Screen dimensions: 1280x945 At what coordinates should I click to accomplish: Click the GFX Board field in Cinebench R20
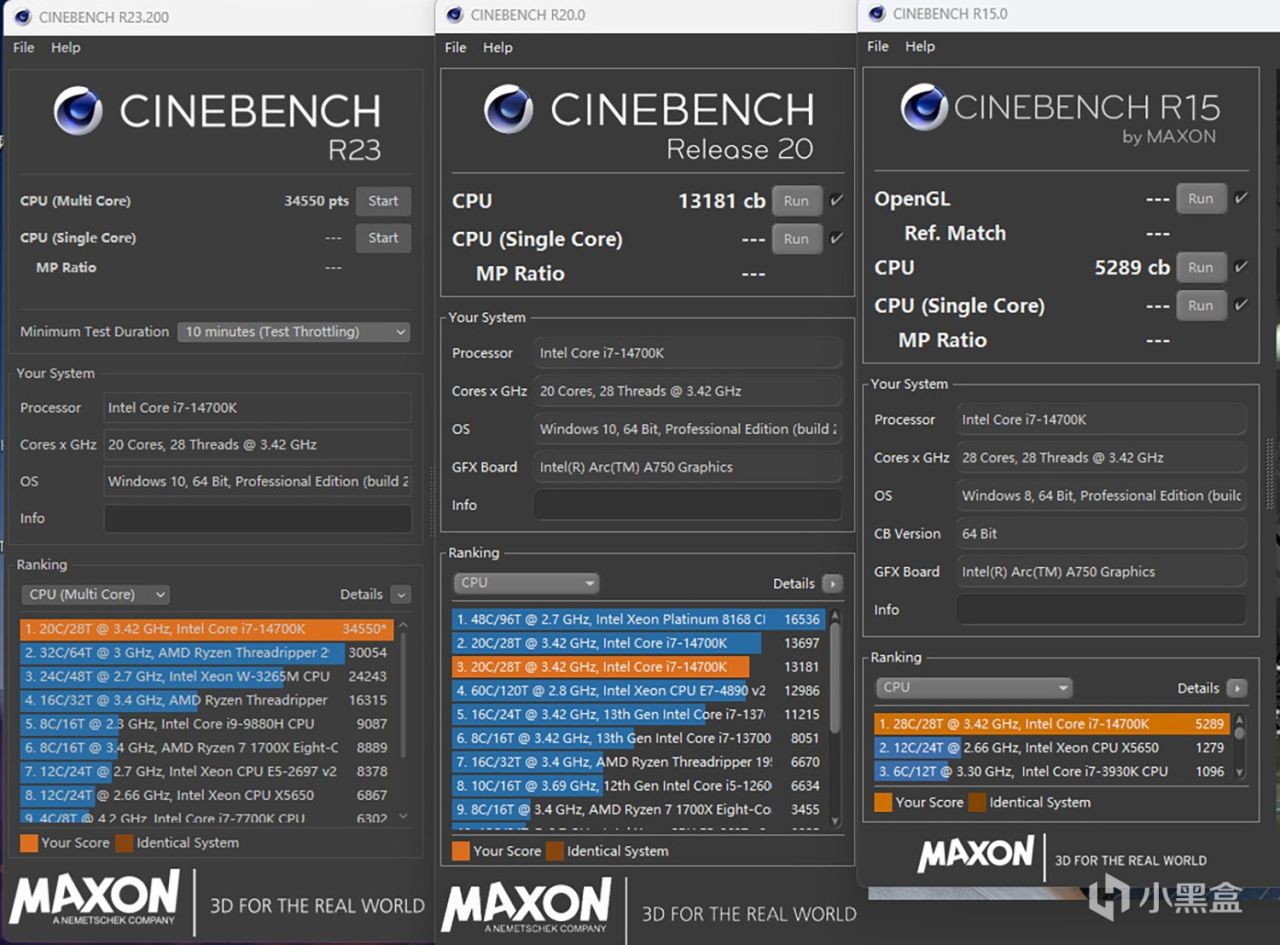[x=687, y=467]
